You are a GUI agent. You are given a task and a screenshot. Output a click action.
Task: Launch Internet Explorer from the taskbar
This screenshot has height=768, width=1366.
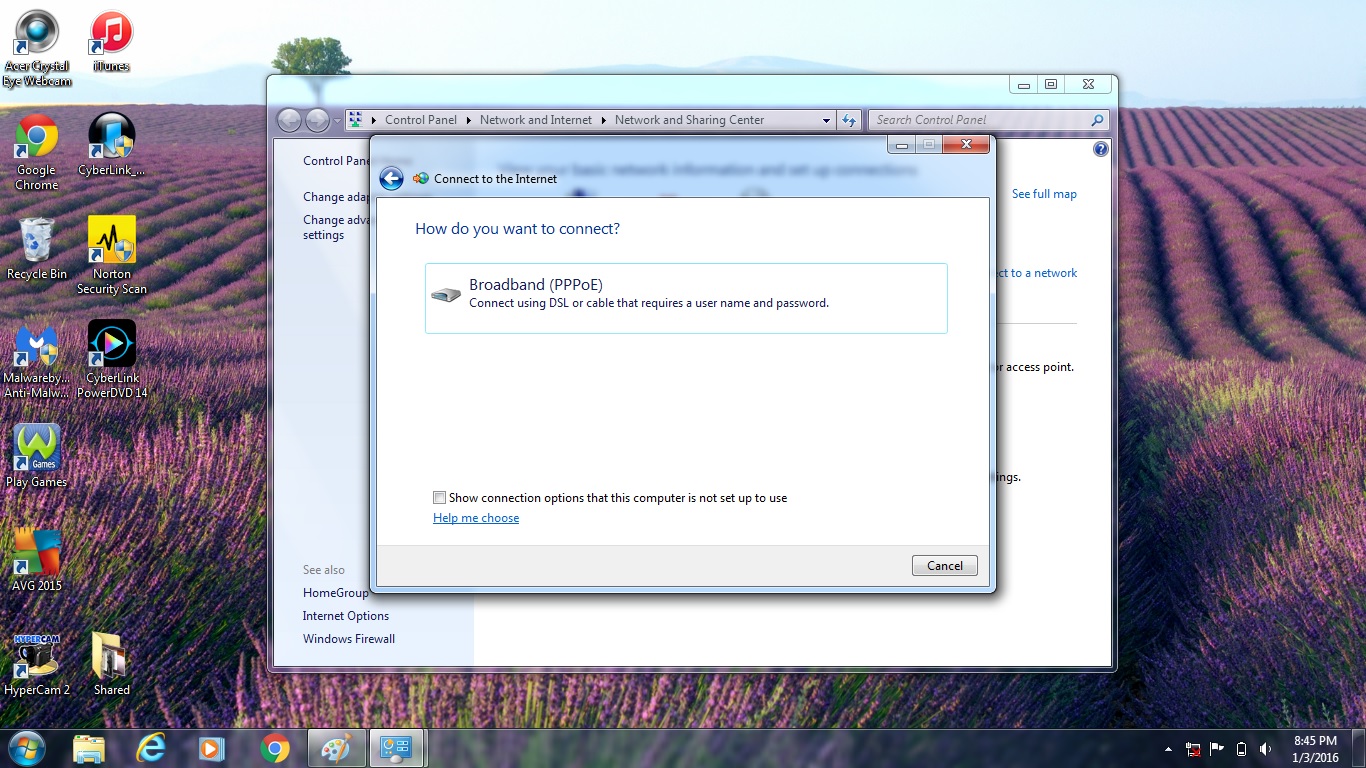tap(151, 748)
